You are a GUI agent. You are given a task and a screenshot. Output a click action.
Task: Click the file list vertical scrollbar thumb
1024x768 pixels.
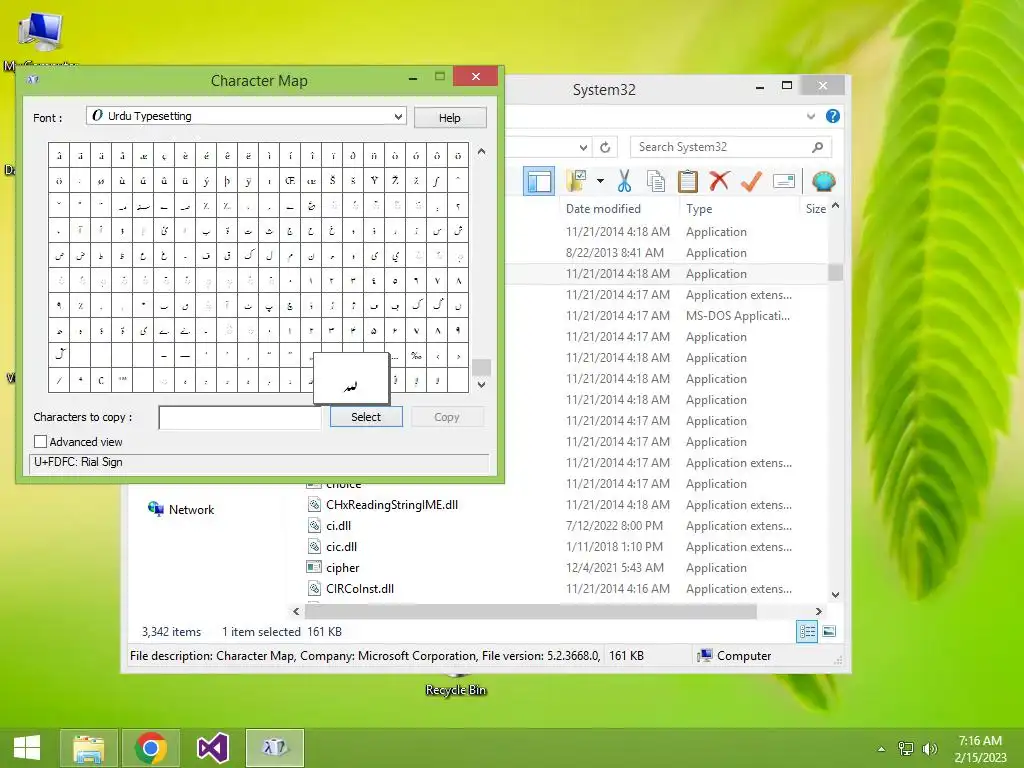835,272
